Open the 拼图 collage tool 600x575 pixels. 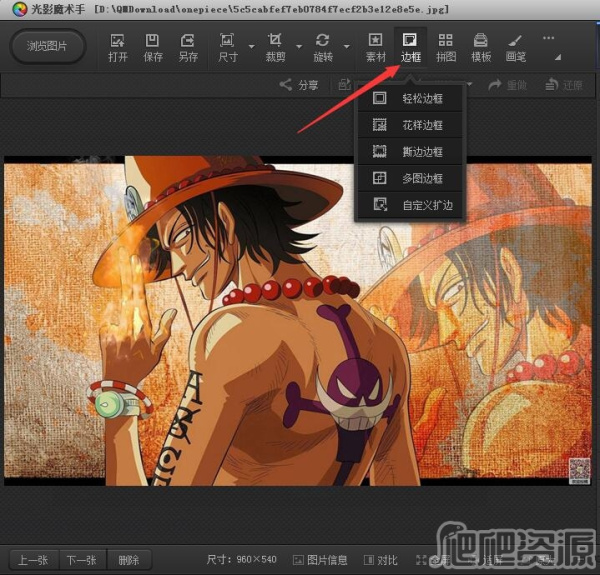[x=446, y=48]
